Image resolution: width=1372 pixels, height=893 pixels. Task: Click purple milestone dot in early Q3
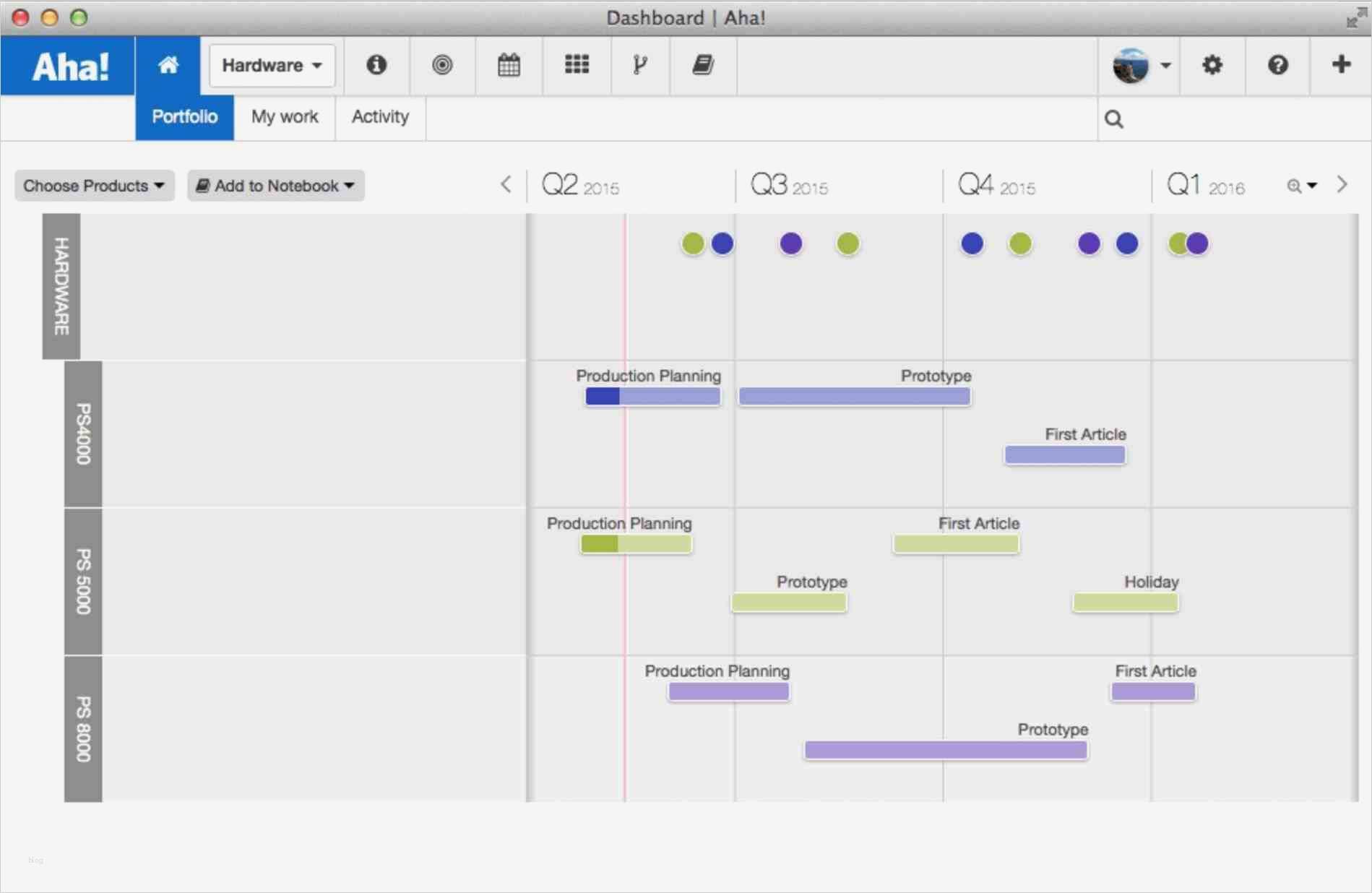pyautogui.click(x=791, y=243)
